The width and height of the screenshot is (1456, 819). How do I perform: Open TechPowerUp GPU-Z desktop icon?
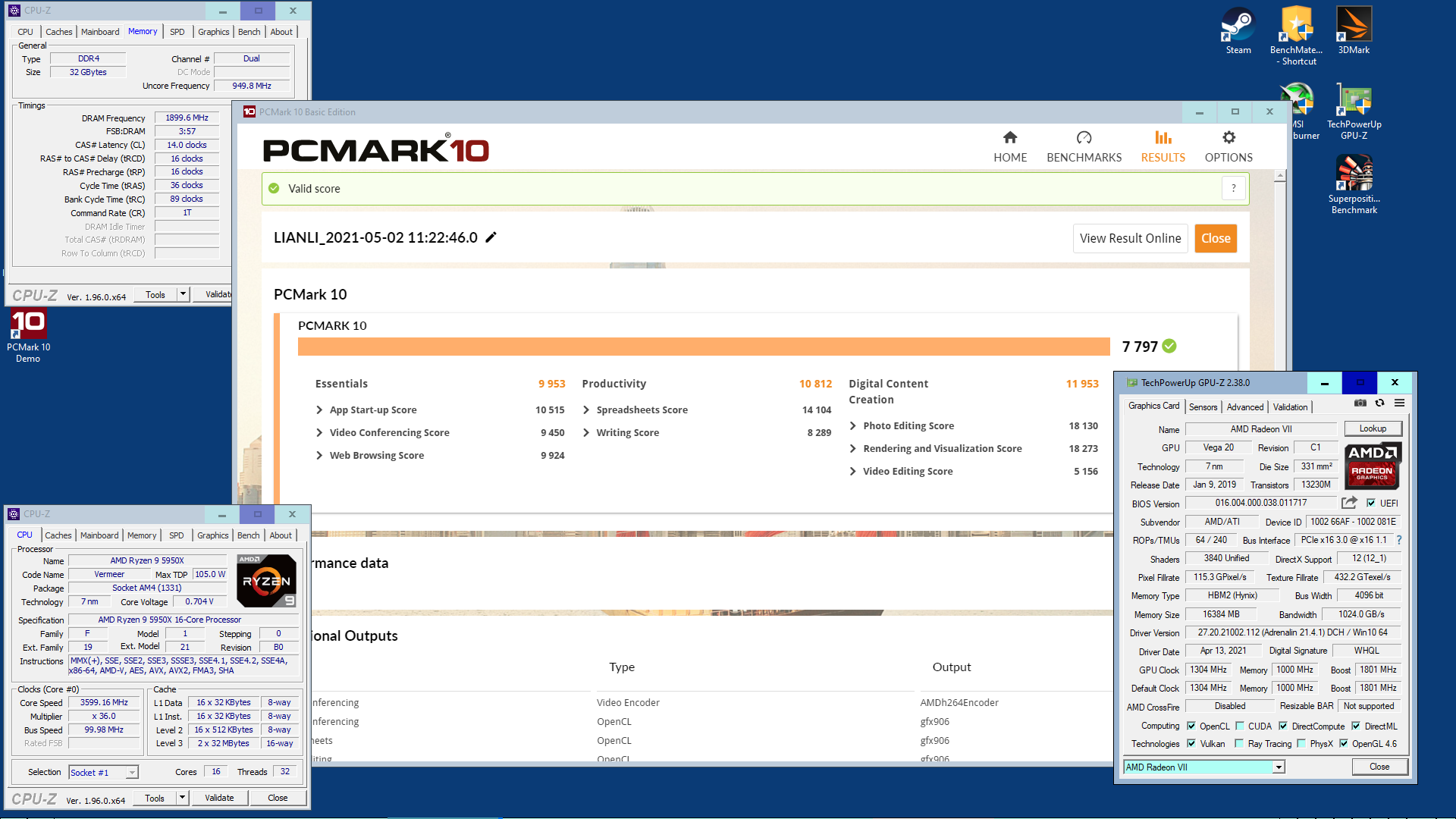point(1354,111)
